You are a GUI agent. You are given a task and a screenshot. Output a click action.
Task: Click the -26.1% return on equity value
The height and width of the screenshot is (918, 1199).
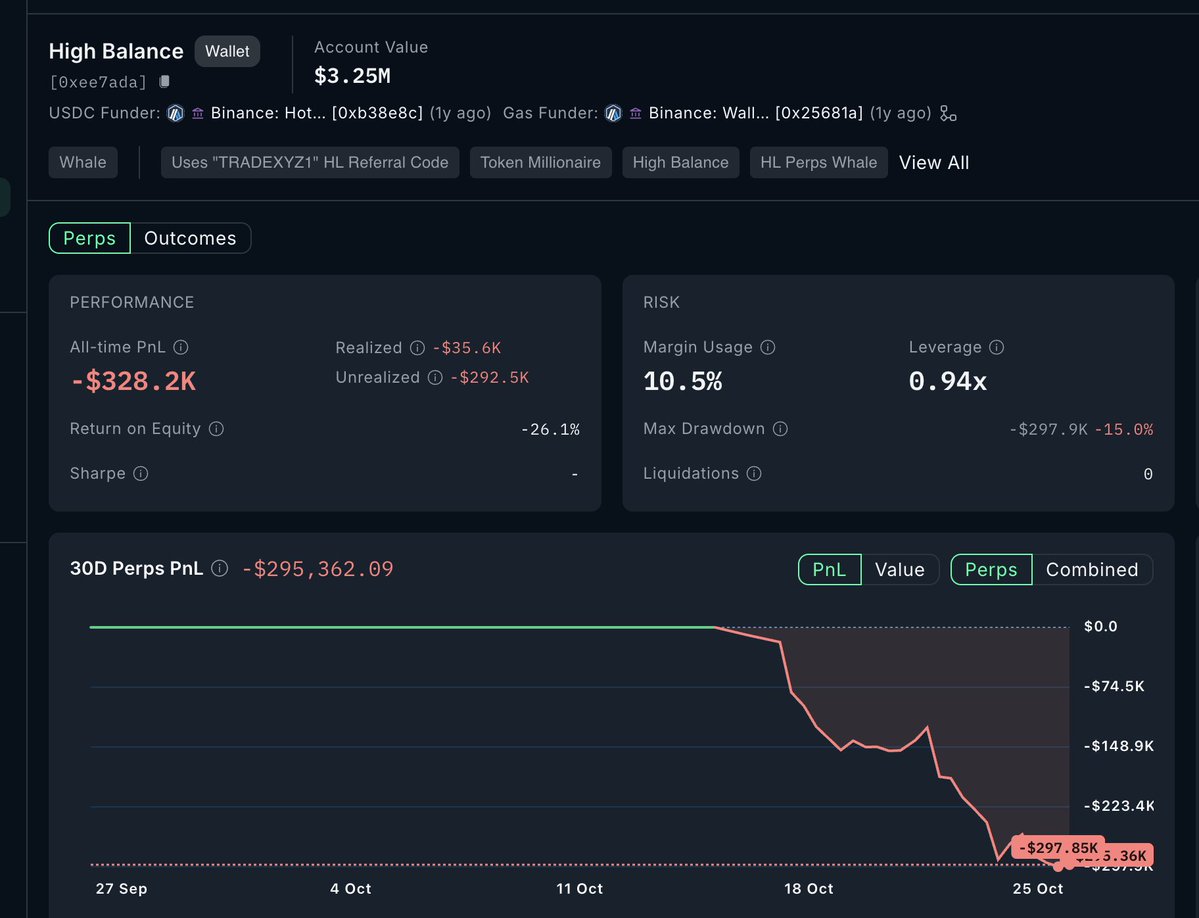(x=550, y=430)
